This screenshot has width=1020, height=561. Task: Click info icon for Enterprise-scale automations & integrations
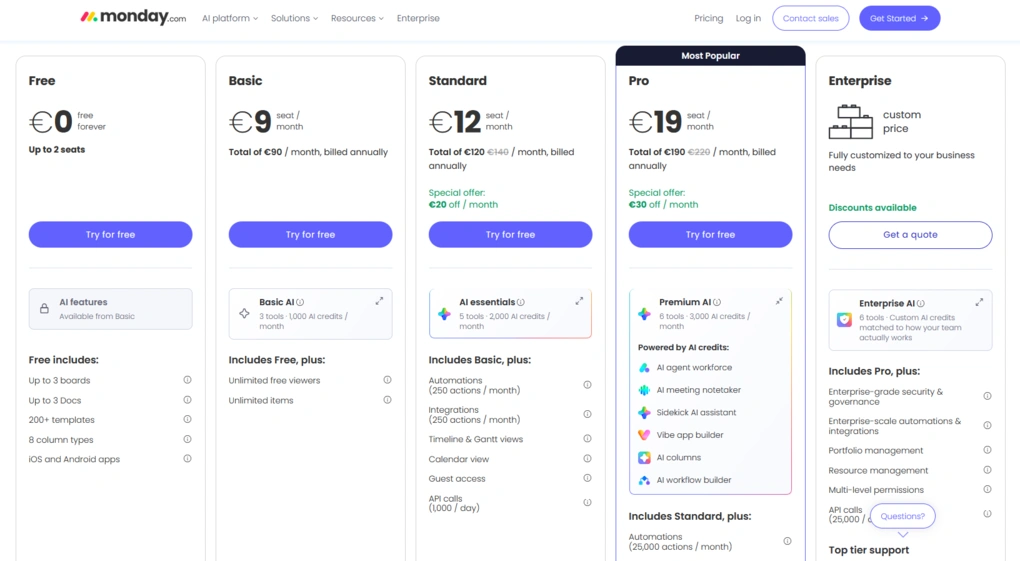click(x=987, y=426)
